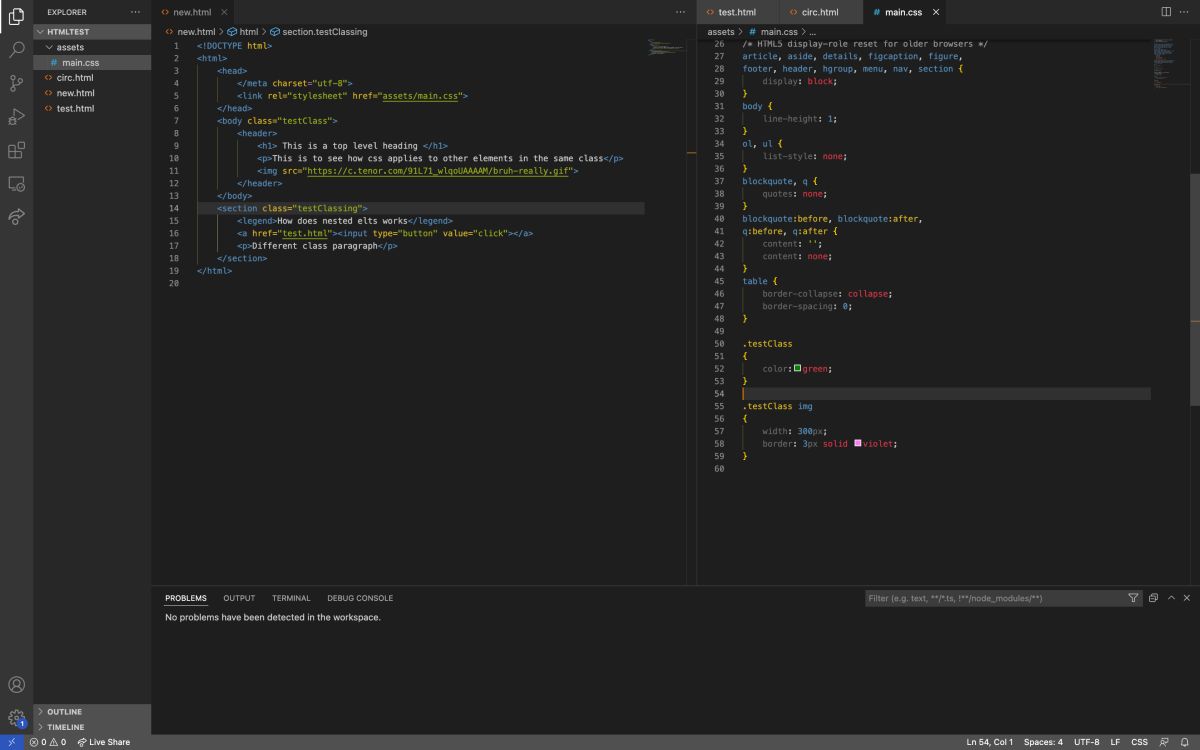The height and width of the screenshot is (750, 1200).
Task: Open test.html from the explorer tree
Action: pos(92,108)
